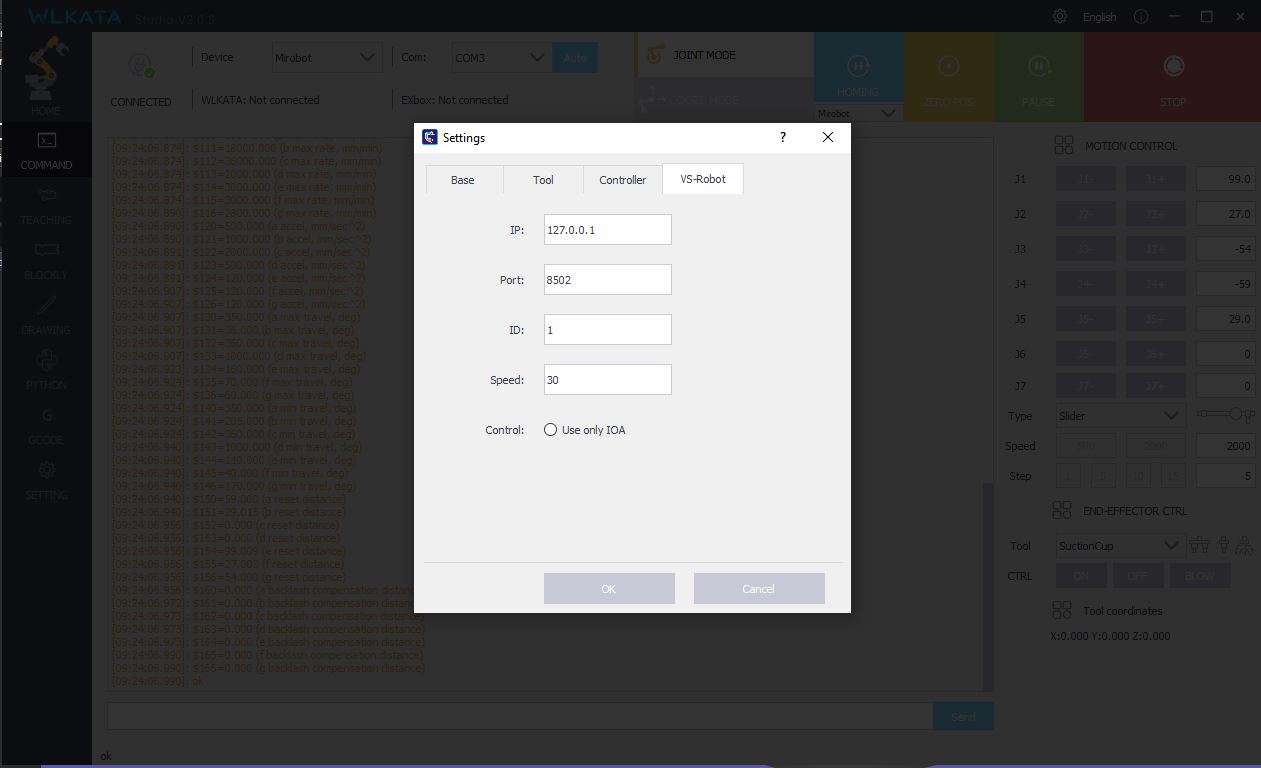Click the PAUSE button icon
Image resolution: width=1261 pixels, height=768 pixels.
point(1038,66)
